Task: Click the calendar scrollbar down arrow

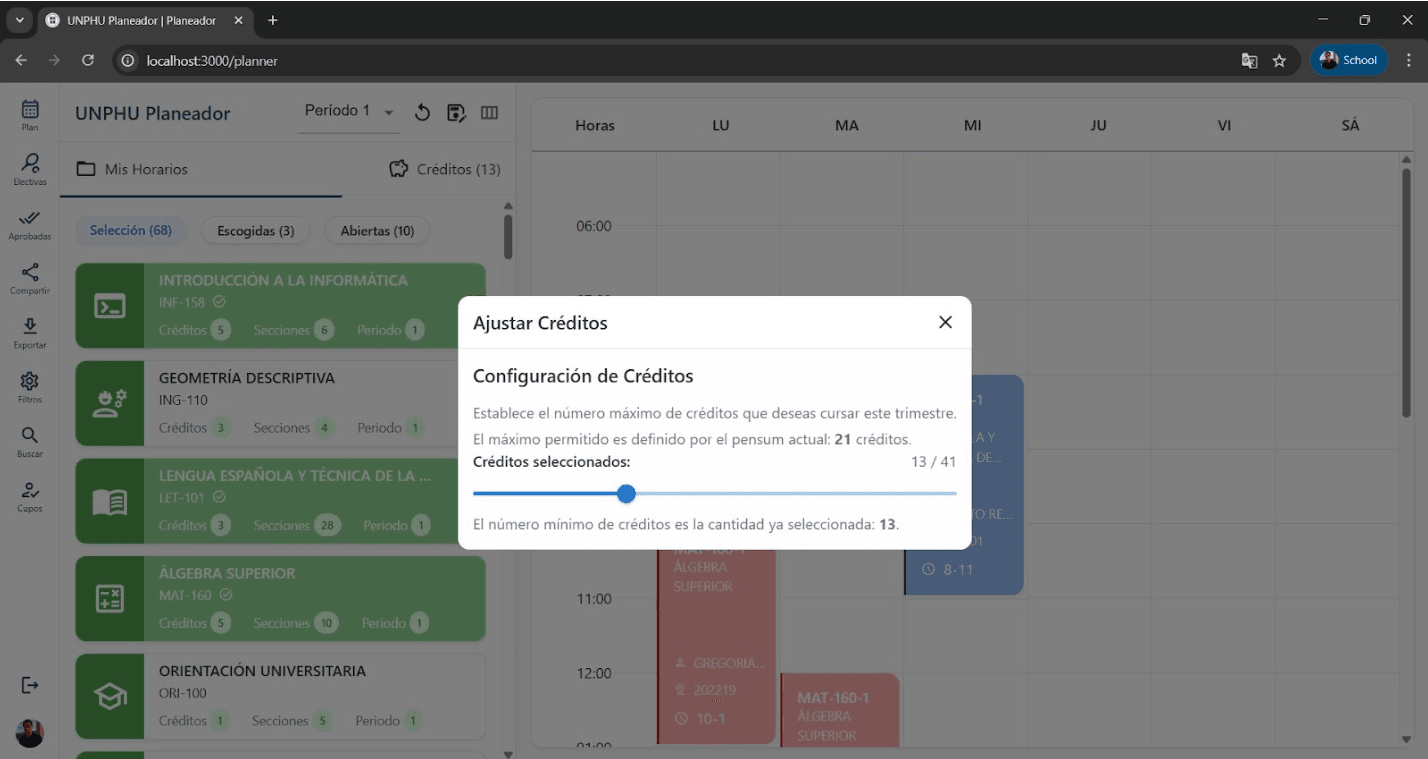Action: [1408, 739]
